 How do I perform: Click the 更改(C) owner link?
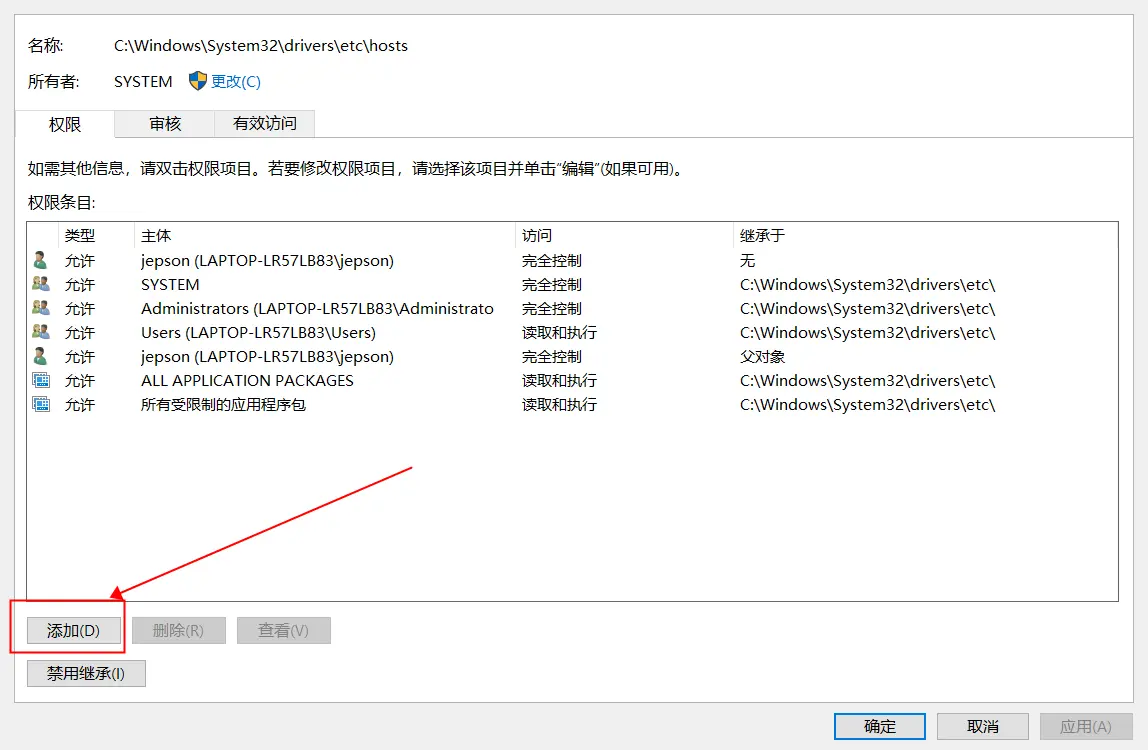point(235,82)
